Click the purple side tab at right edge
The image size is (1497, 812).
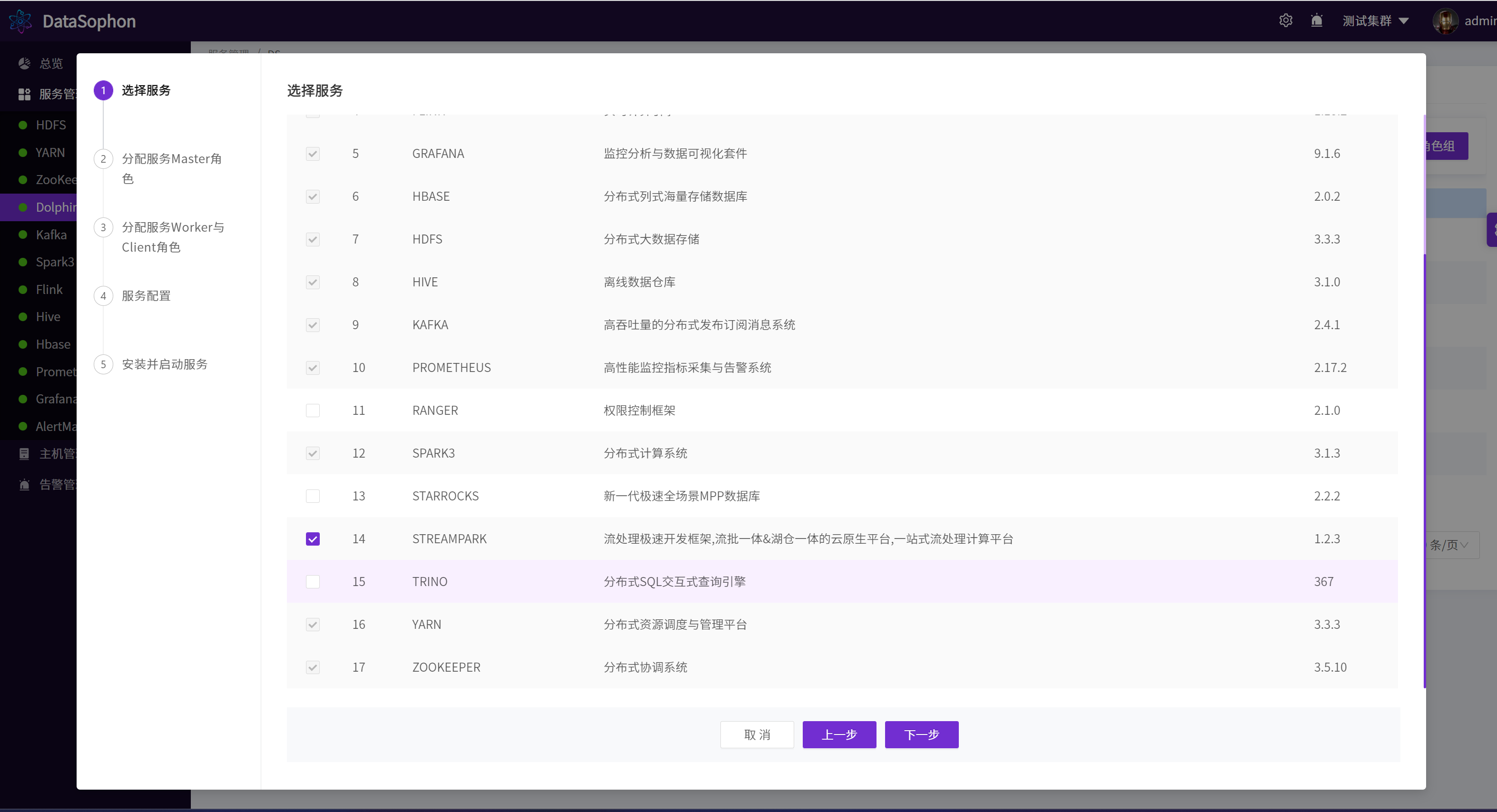pyautogui.click(x=1492, y=230)
